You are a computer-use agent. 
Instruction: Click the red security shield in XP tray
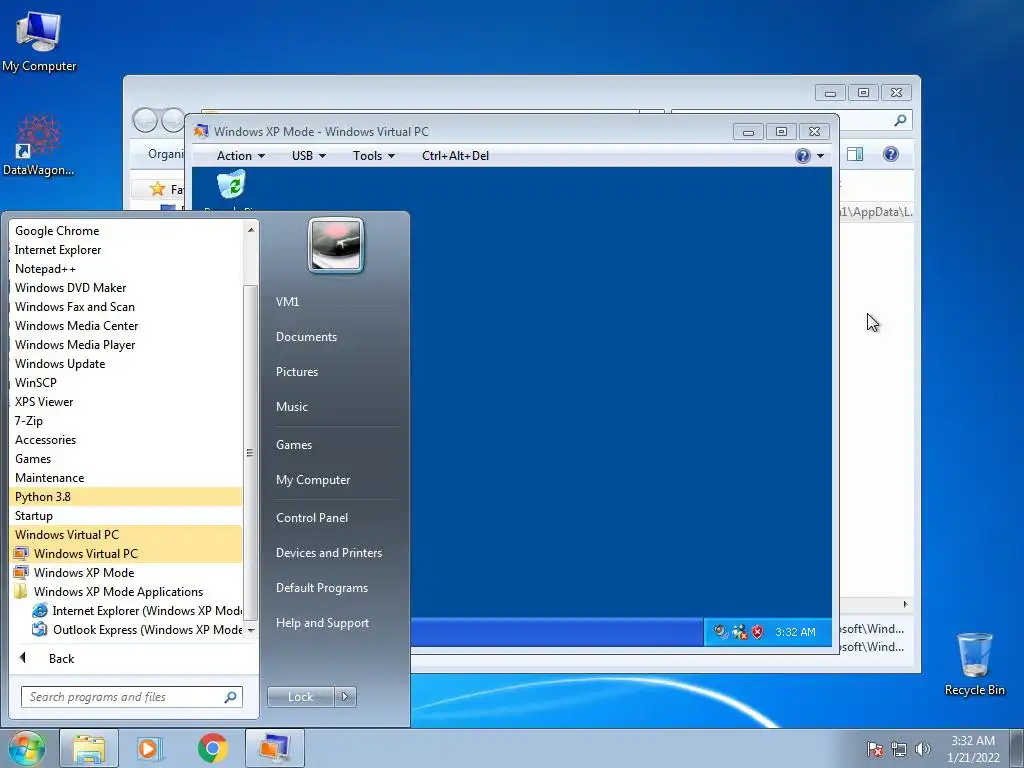758,632
